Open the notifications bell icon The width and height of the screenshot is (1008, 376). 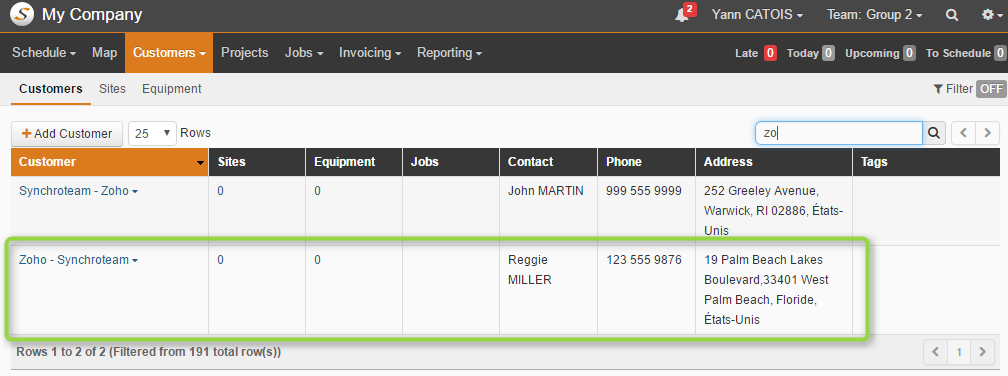coord(682,15)
